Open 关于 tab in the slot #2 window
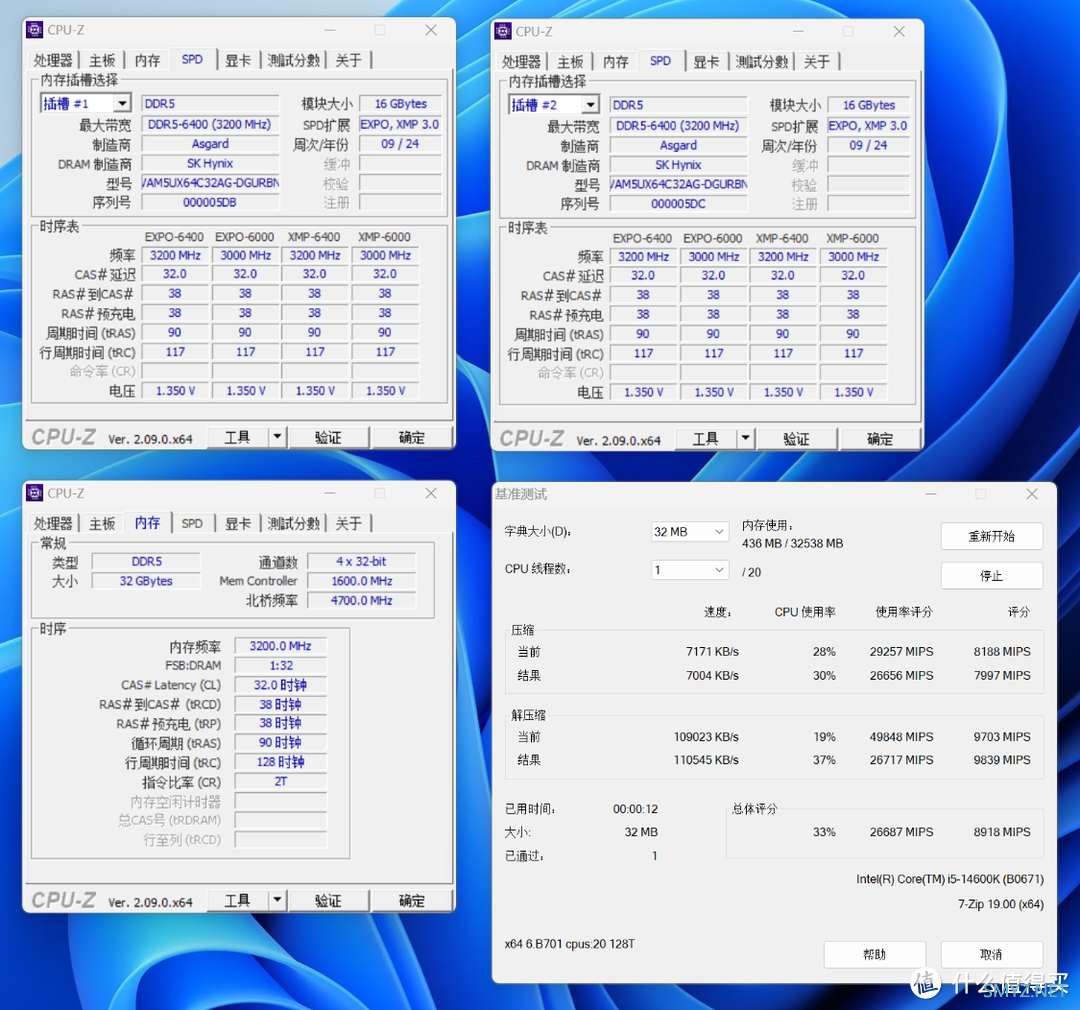Screen dimensions: 1080x1010 817,62
